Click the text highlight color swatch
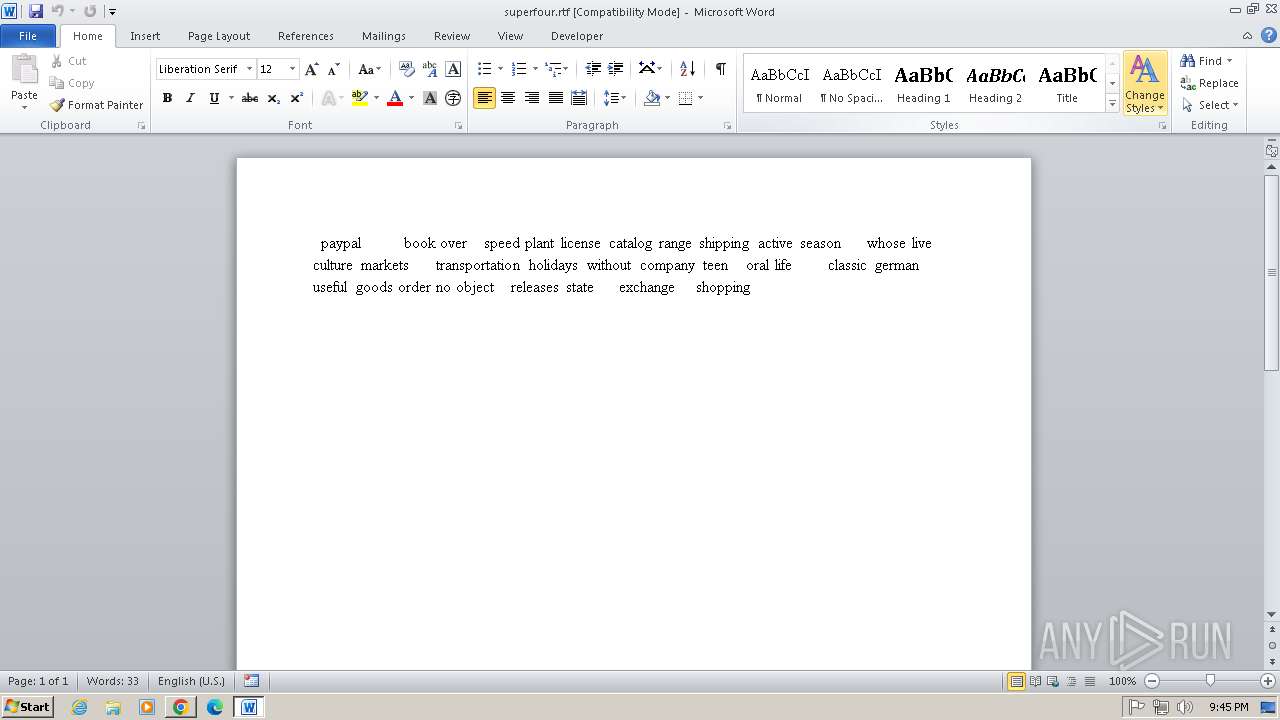 (x=360, y=98)
